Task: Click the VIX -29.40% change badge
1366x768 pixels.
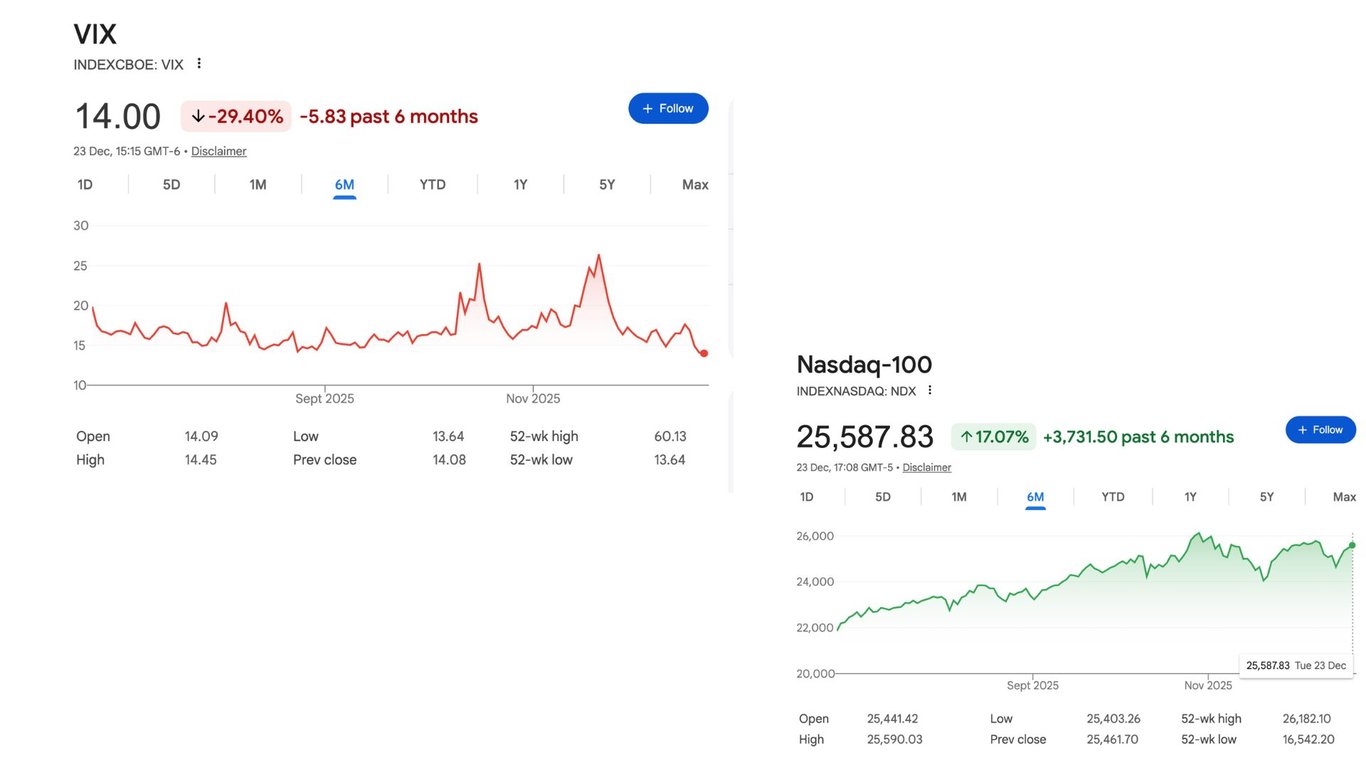Action: (x=236, y=117)
